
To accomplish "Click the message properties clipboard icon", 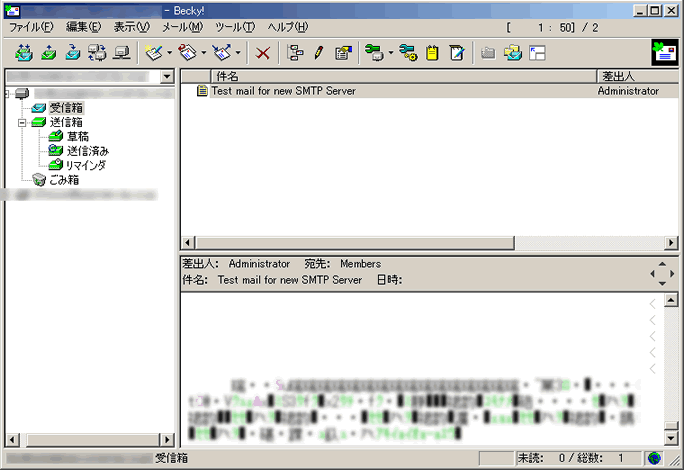I will coord(343,53).
